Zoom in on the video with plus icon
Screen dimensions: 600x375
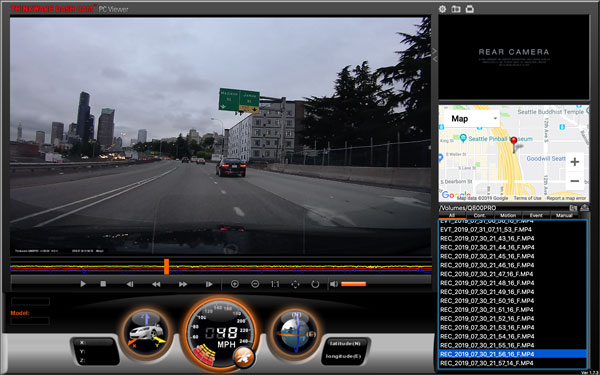coord(235,284)
